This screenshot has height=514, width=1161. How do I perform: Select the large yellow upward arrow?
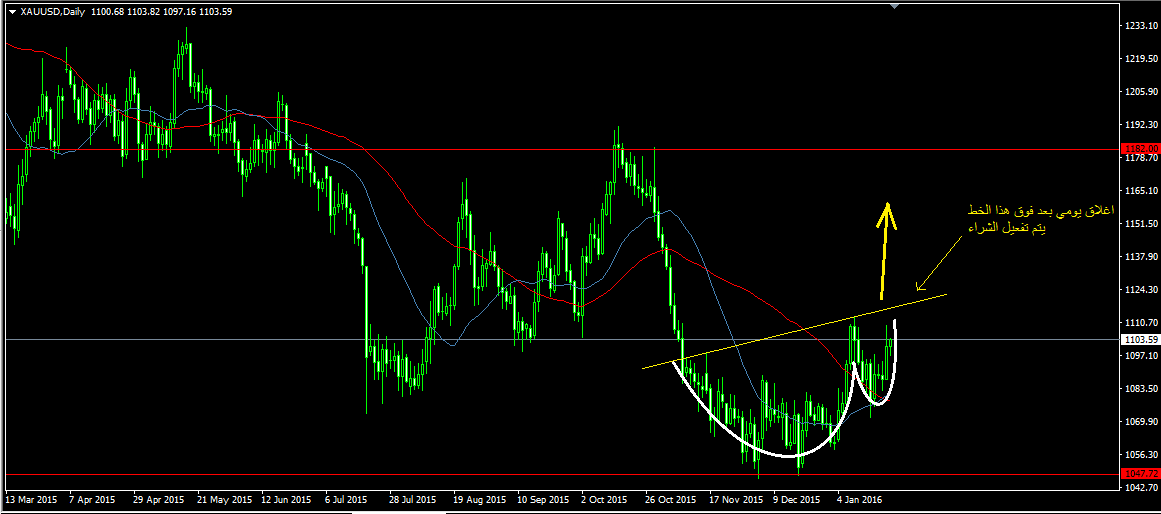[x=885, y=250]
